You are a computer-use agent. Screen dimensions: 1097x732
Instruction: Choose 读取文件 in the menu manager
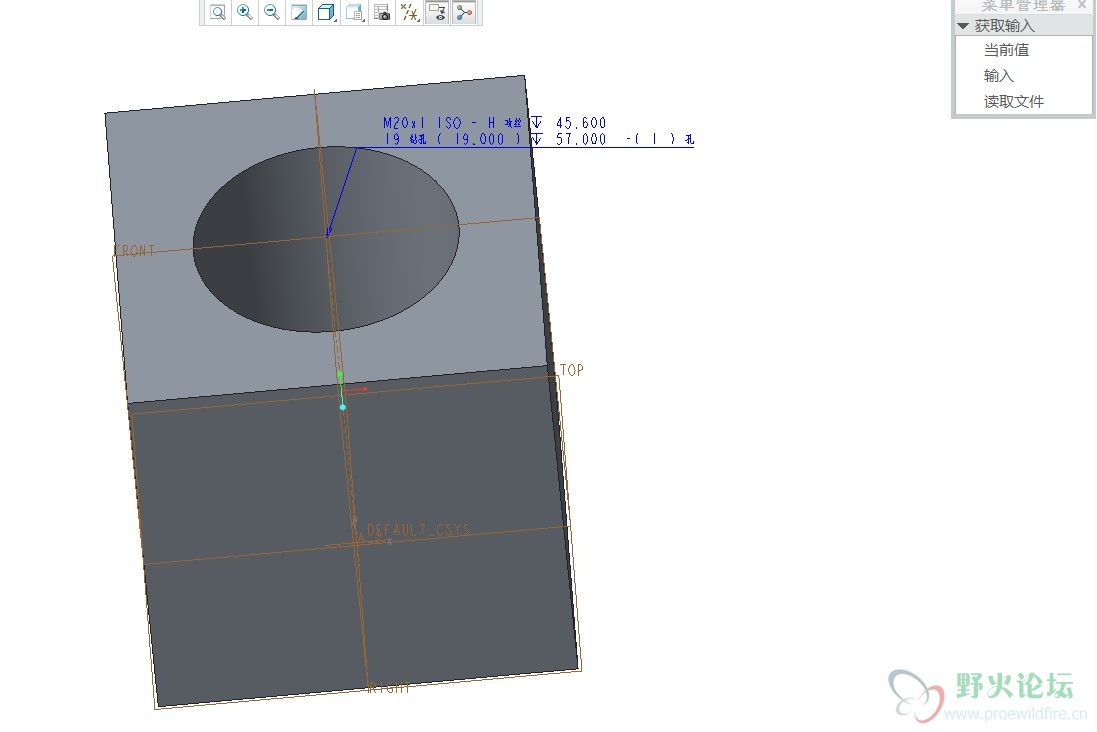point(1014,101)
